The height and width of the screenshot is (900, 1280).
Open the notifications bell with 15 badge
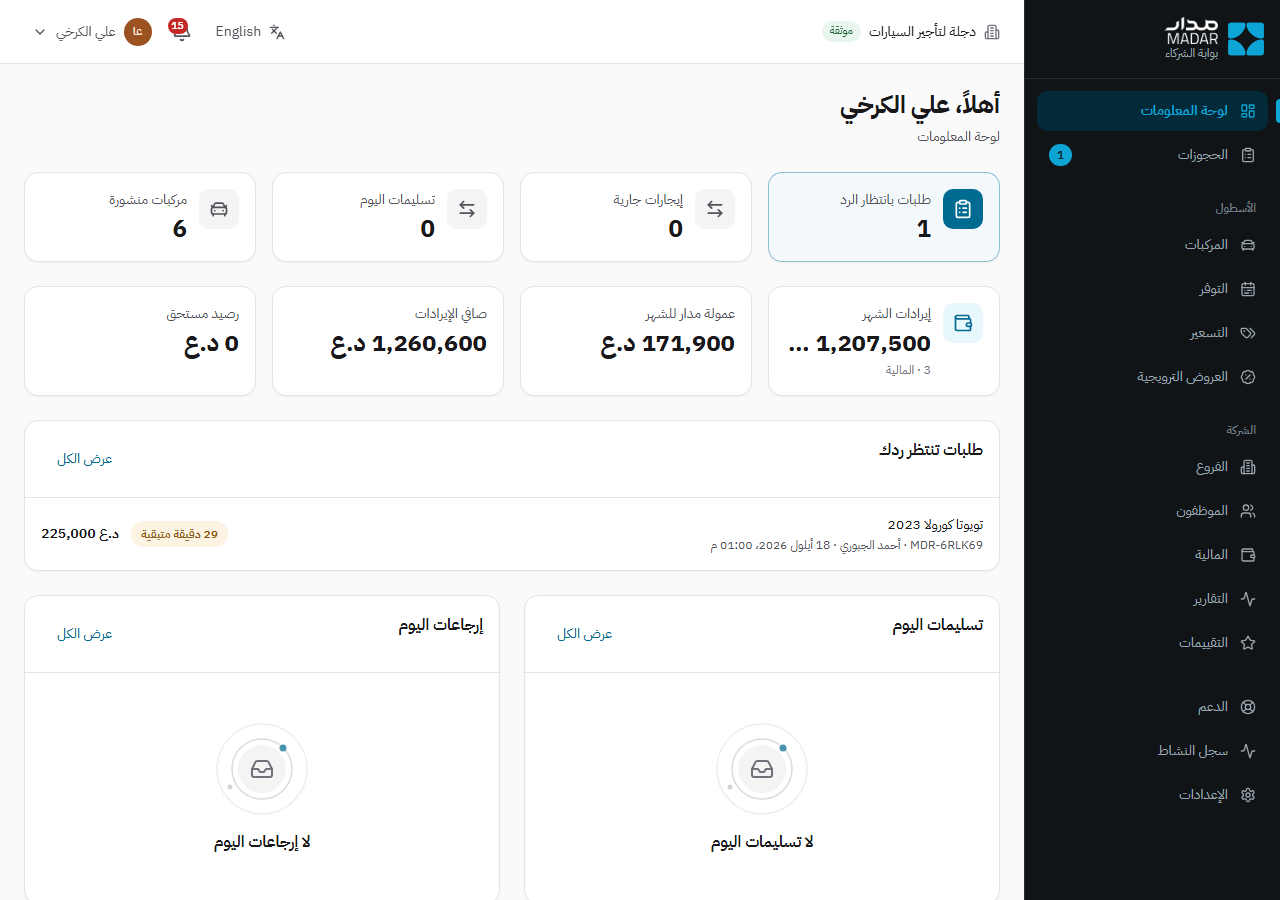pos(181,31)
